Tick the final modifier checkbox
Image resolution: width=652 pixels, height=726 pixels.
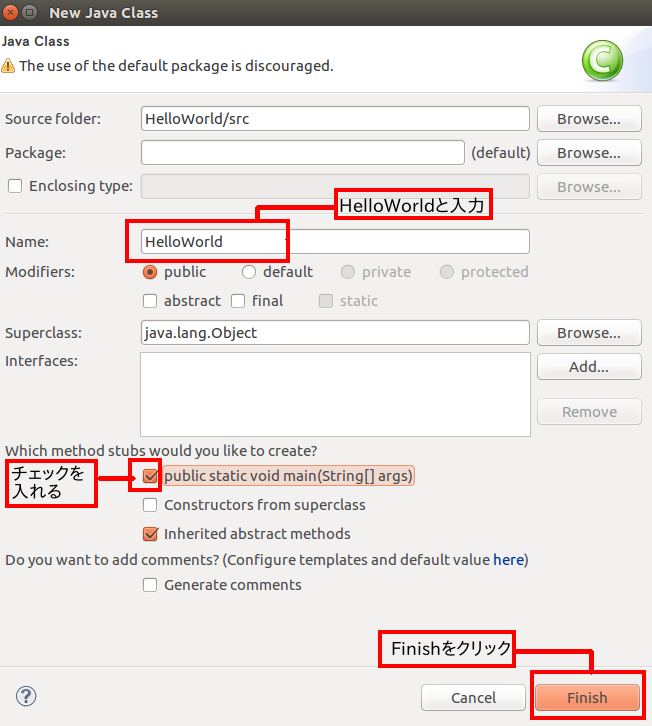(x=238, y=301)
